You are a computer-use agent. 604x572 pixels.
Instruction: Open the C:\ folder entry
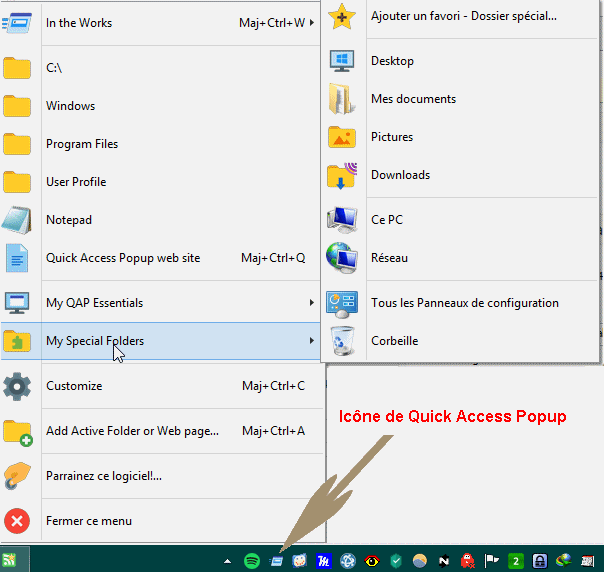[160, 68]
